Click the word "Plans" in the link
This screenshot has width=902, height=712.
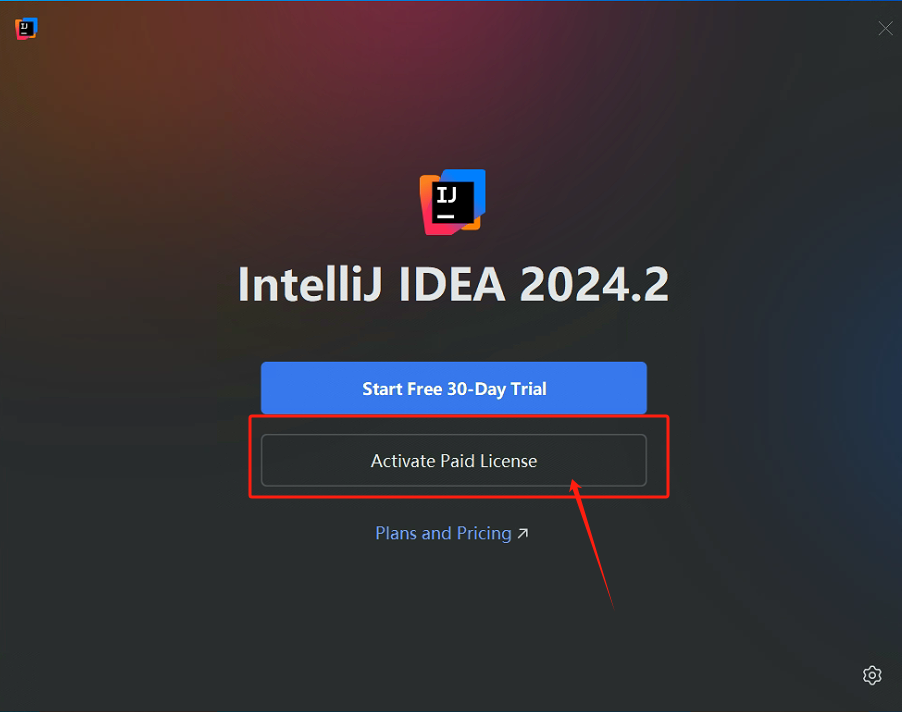pos(395,534)
